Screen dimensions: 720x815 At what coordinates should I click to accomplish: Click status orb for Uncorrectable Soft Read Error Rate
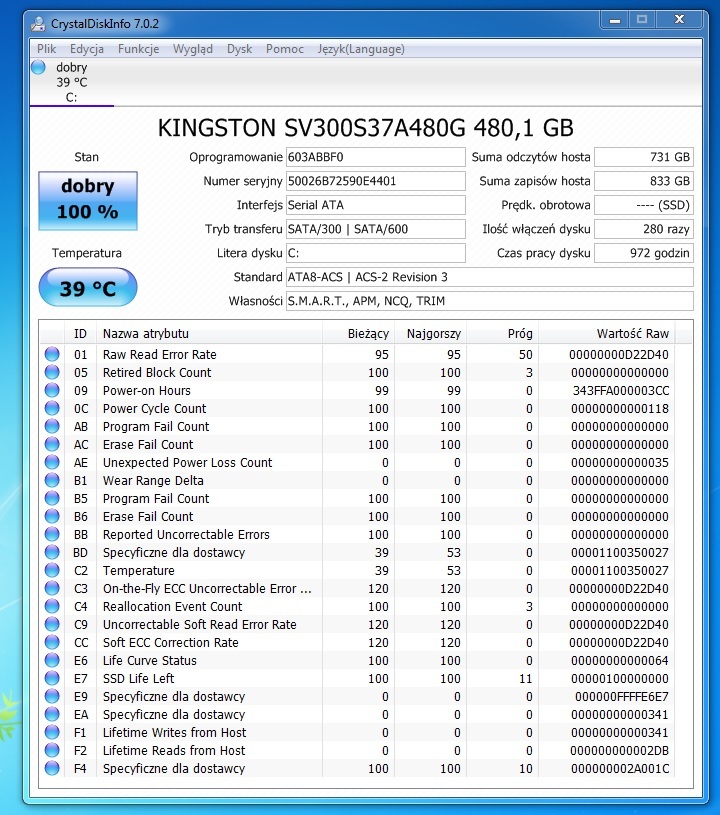click(52, 624)
